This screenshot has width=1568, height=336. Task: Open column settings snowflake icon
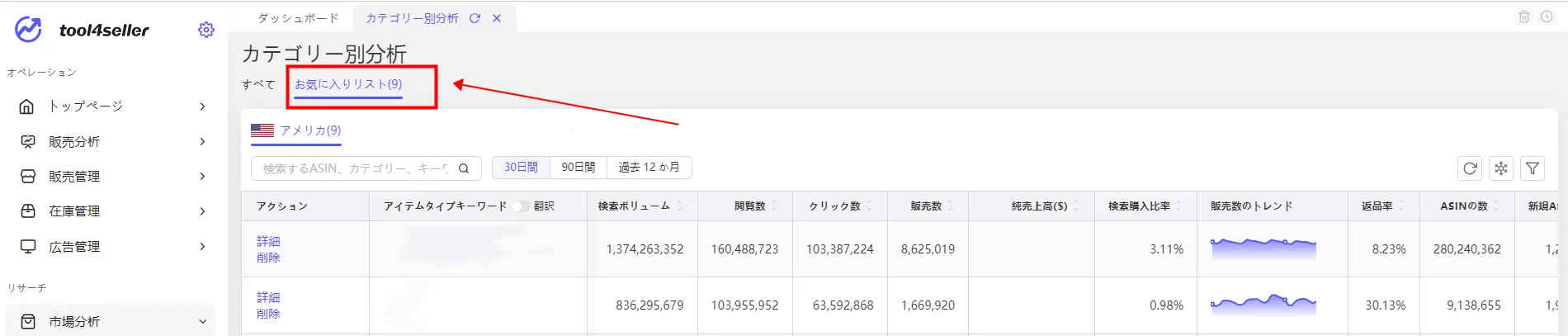(x=1501, y=168)
